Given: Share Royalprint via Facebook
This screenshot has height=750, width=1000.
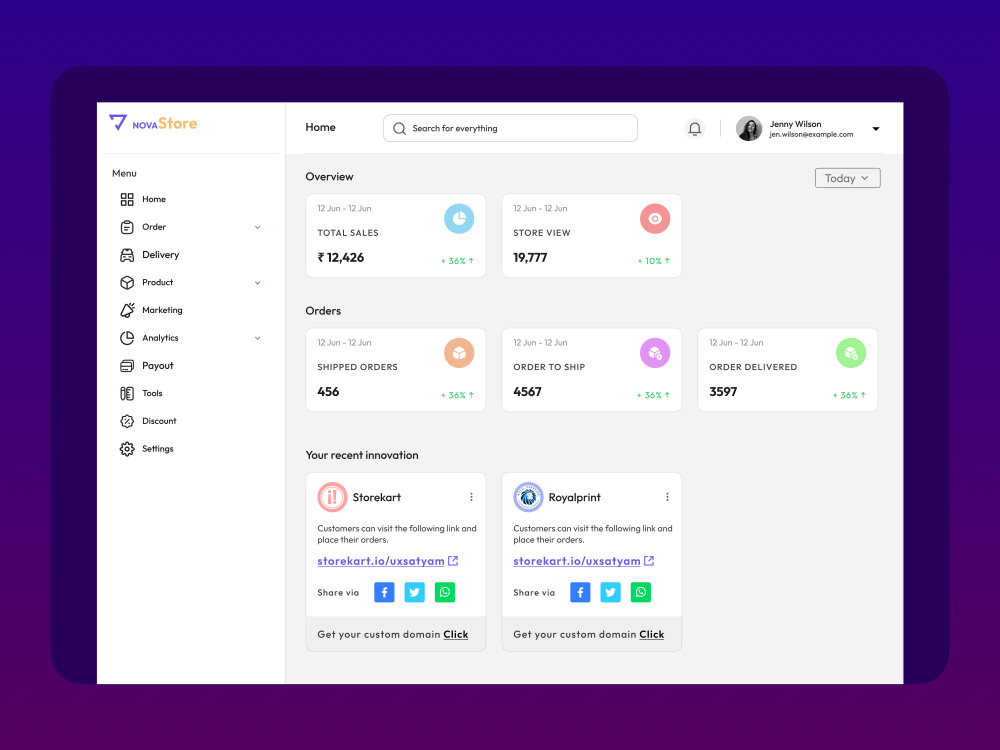Looking at the screenshot, I should [580, 592].
